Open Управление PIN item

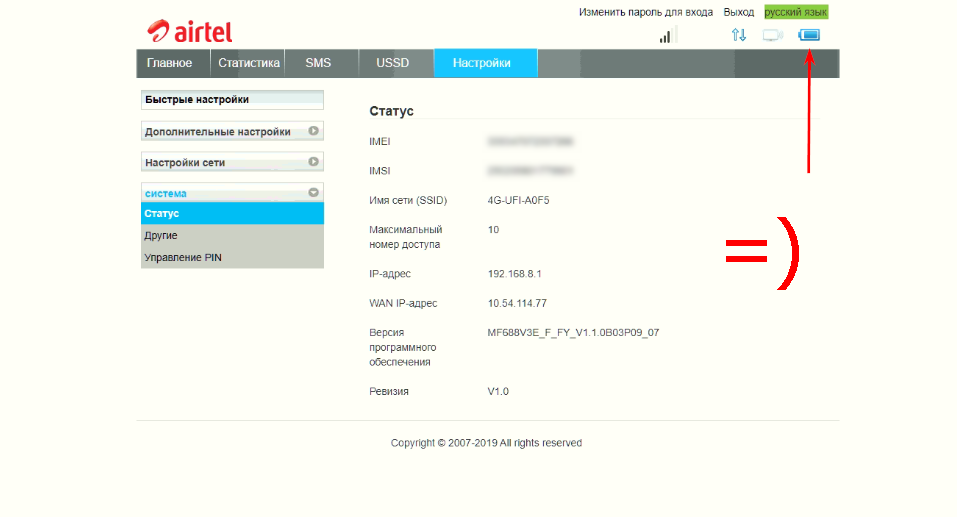tap(232, 257)
